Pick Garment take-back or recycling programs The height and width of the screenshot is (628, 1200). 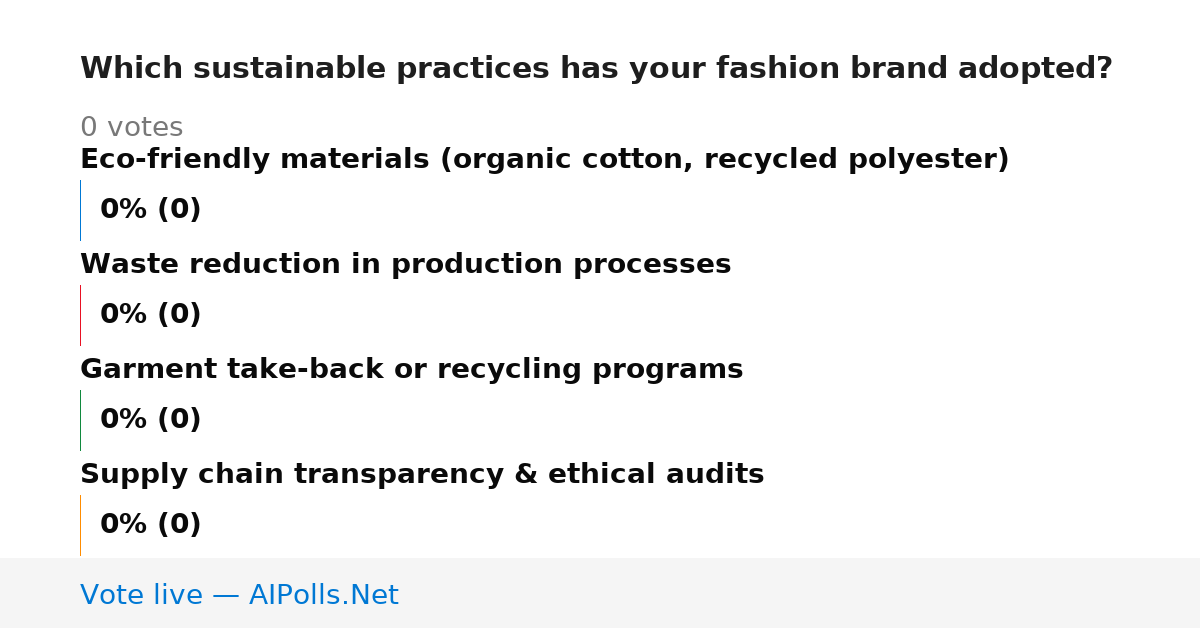[411, 370]
